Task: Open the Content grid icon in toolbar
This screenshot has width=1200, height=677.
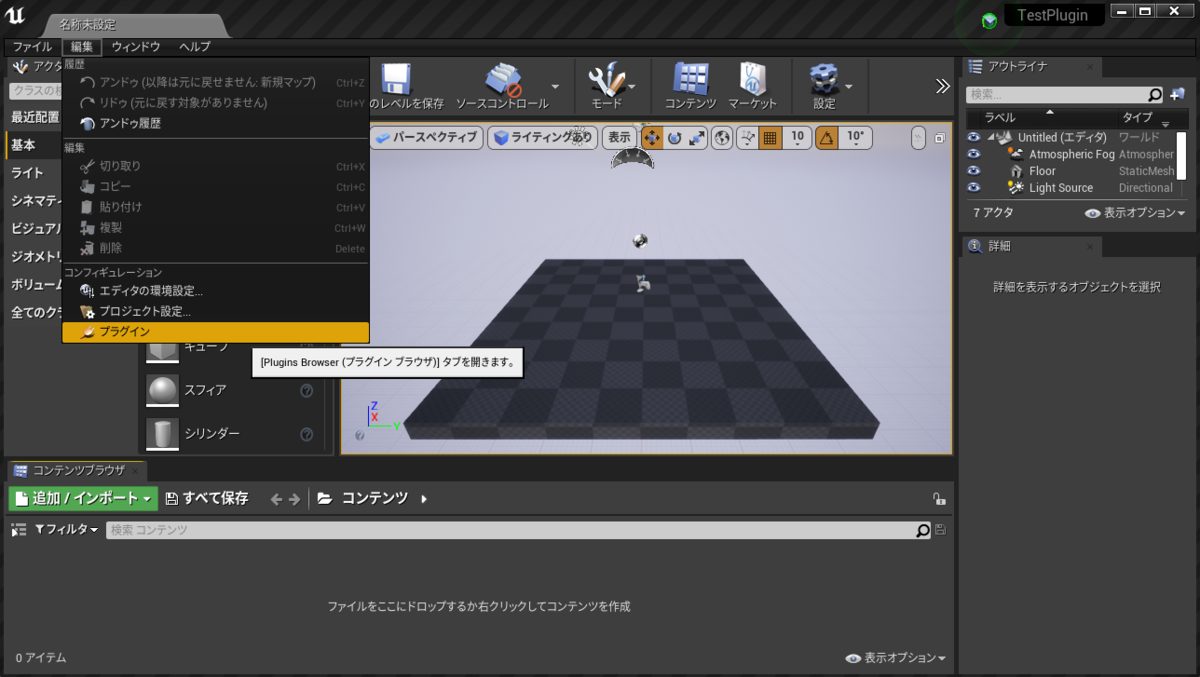Action: click(691, 79)
